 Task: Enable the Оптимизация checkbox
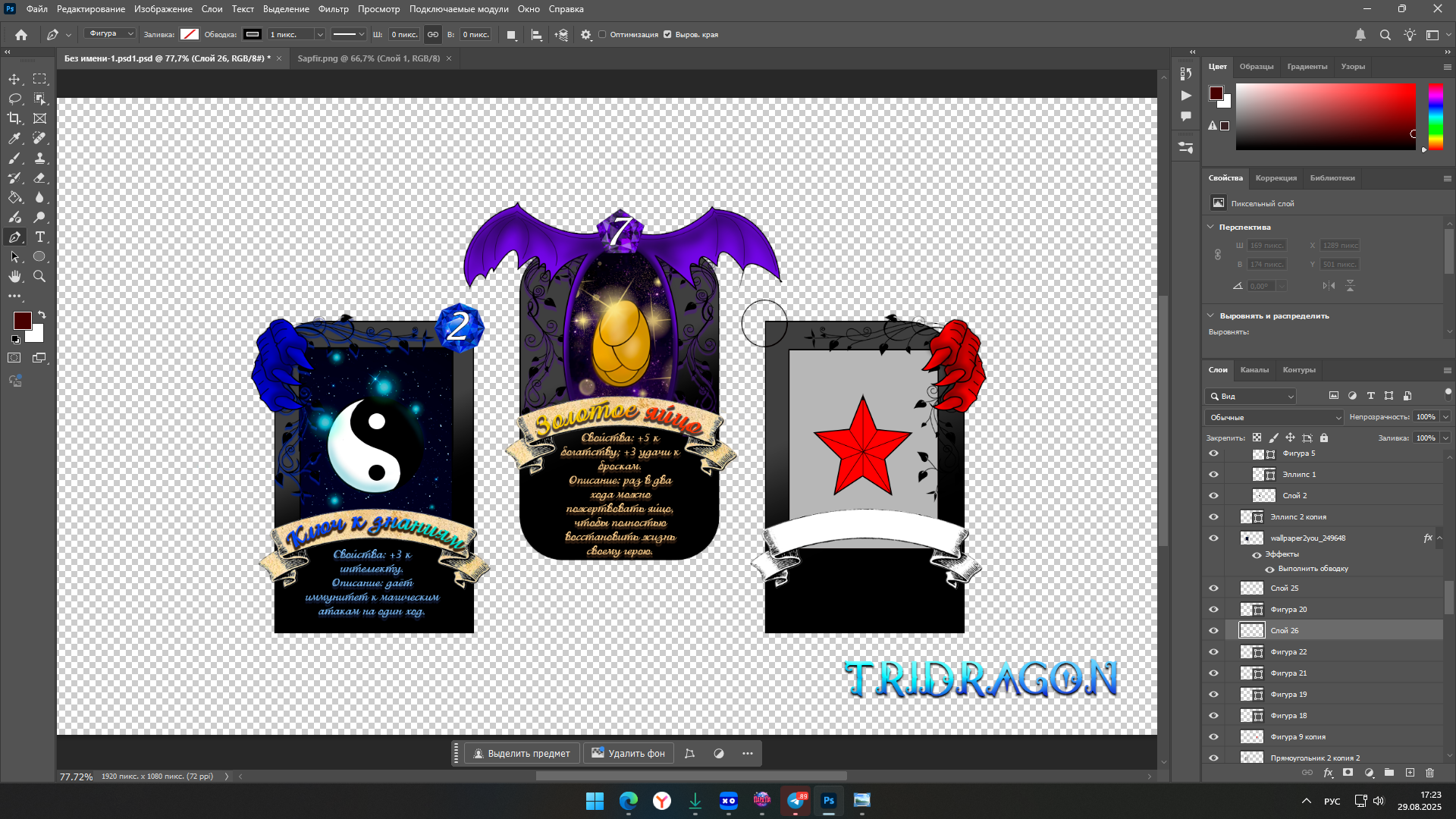tap(602, 34)
